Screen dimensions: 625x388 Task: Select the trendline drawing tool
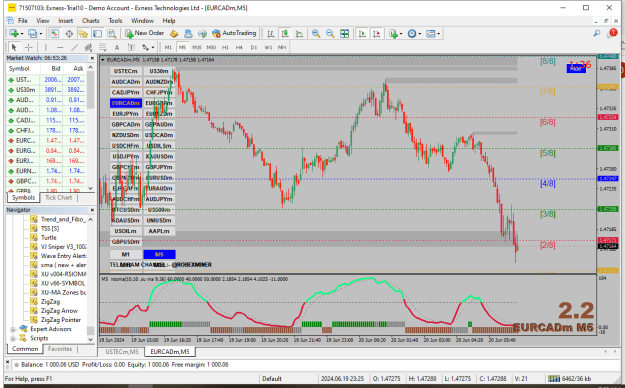pyautogui.click(x=74, y=47)
